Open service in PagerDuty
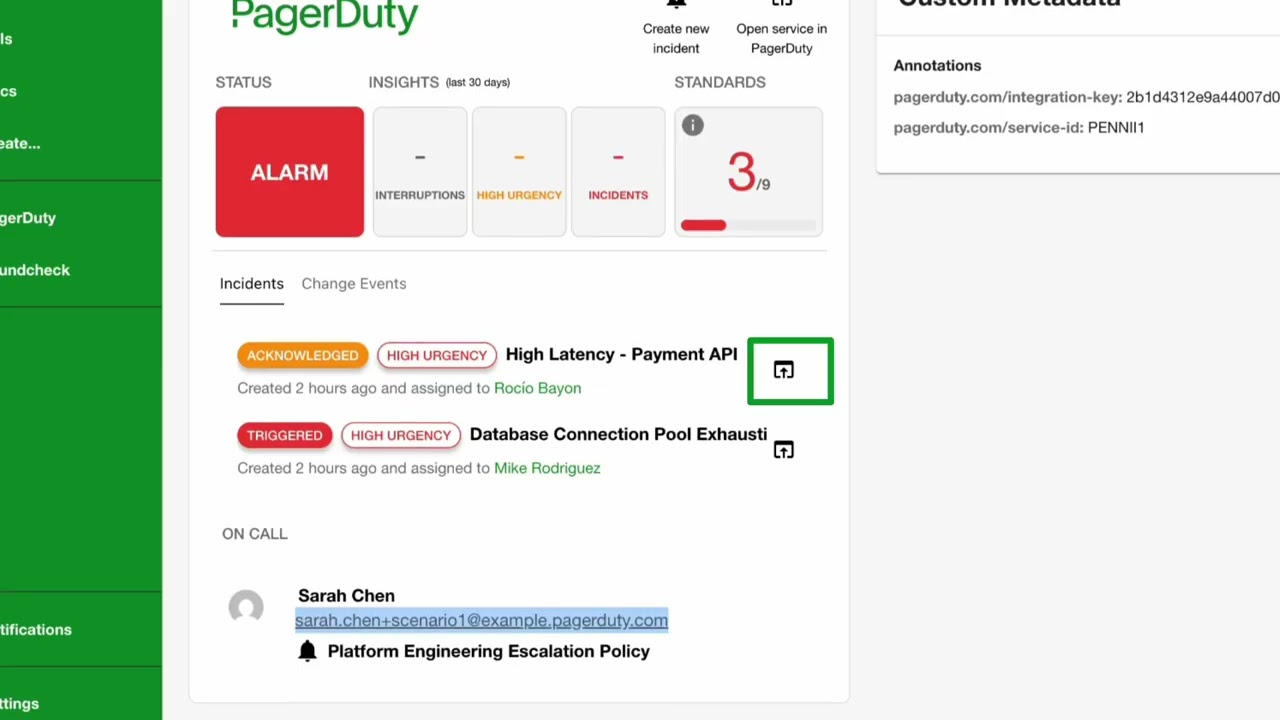This screenshot has width=1280, height=720. 782,29
